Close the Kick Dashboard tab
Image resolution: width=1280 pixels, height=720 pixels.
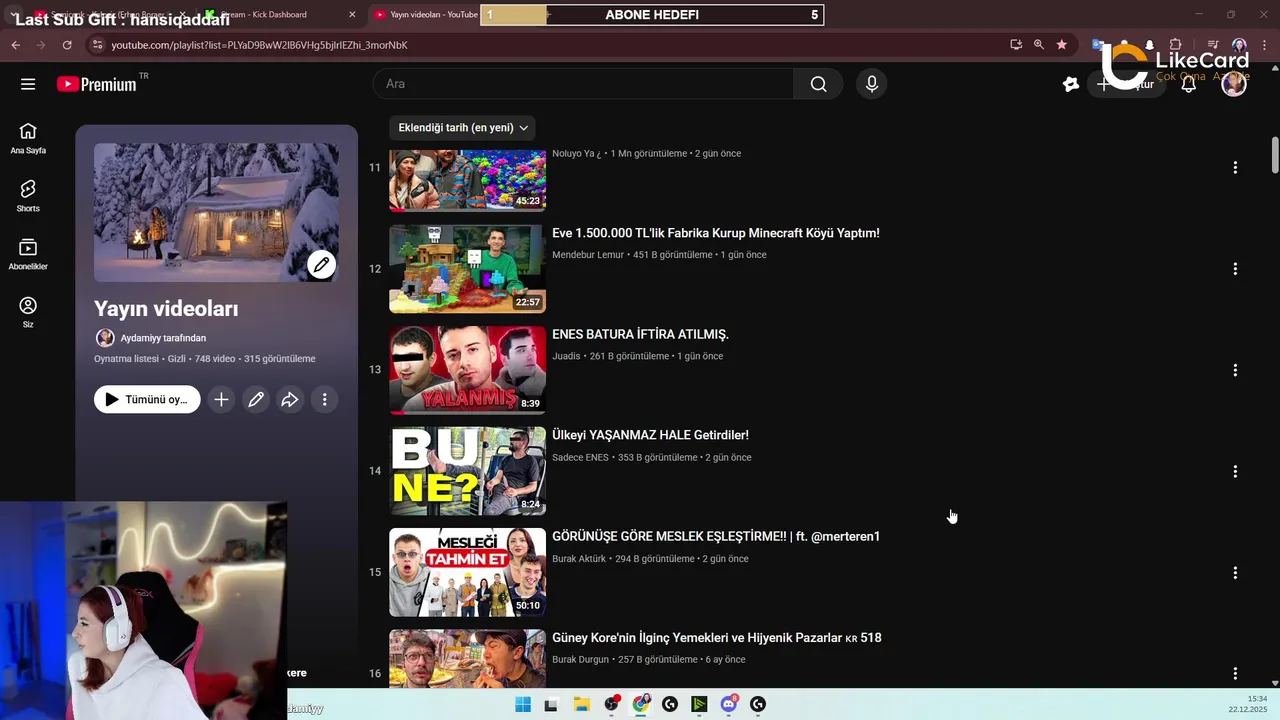[352, 15]
